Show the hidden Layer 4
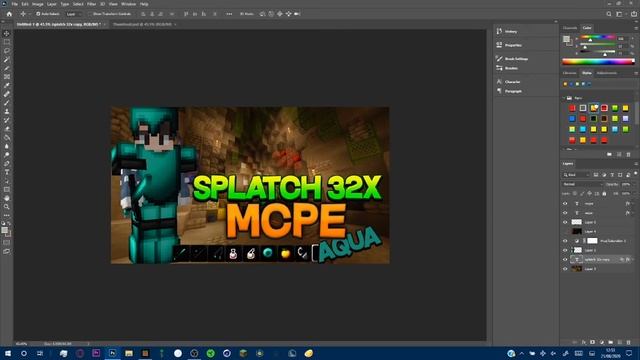The height and width of the screenshot is (360, 640). (565, 231)
